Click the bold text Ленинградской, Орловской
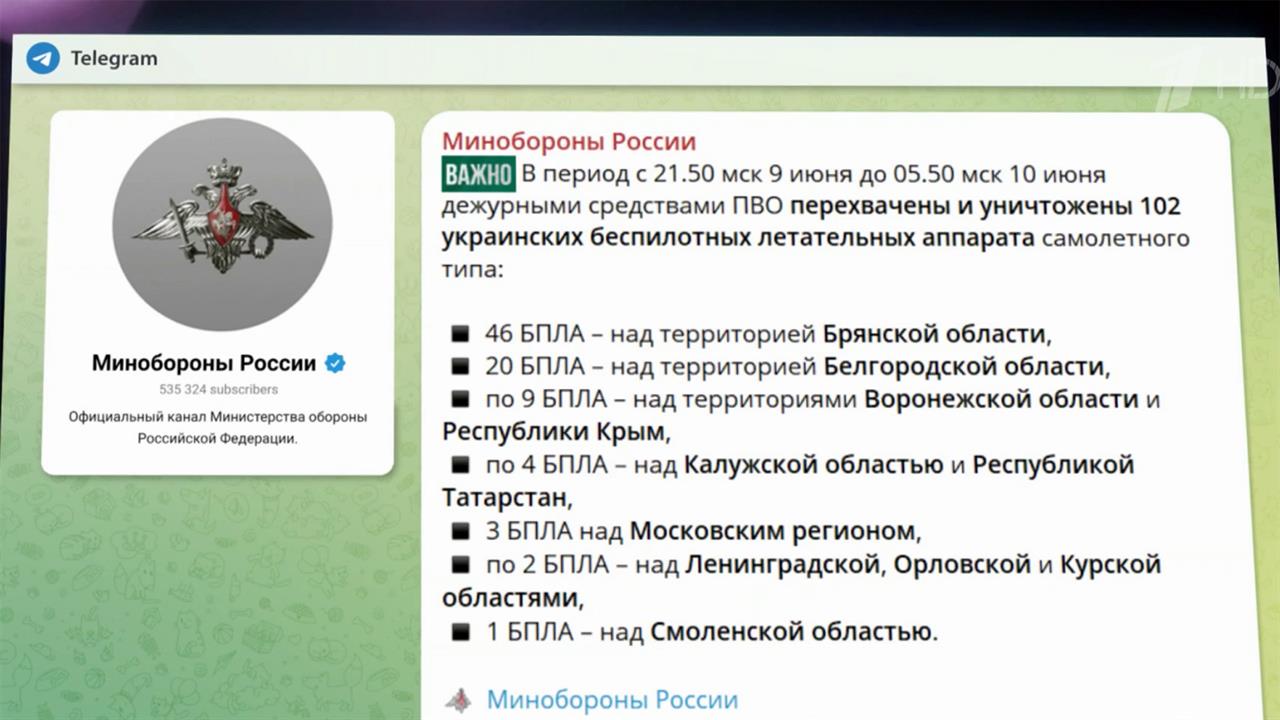This screenshot has height=720, width=1280. 858,564
